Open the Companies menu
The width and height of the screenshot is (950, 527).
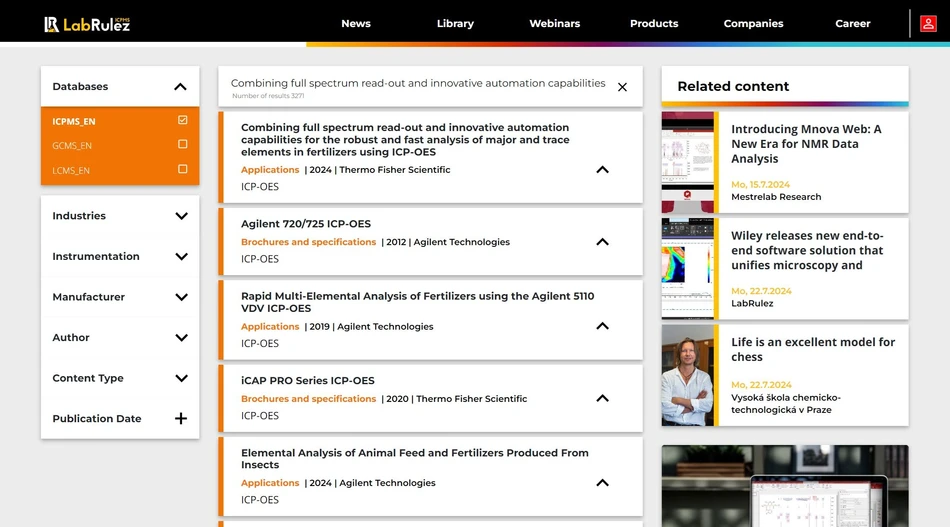pyautogui.click(x=753, y=24)
